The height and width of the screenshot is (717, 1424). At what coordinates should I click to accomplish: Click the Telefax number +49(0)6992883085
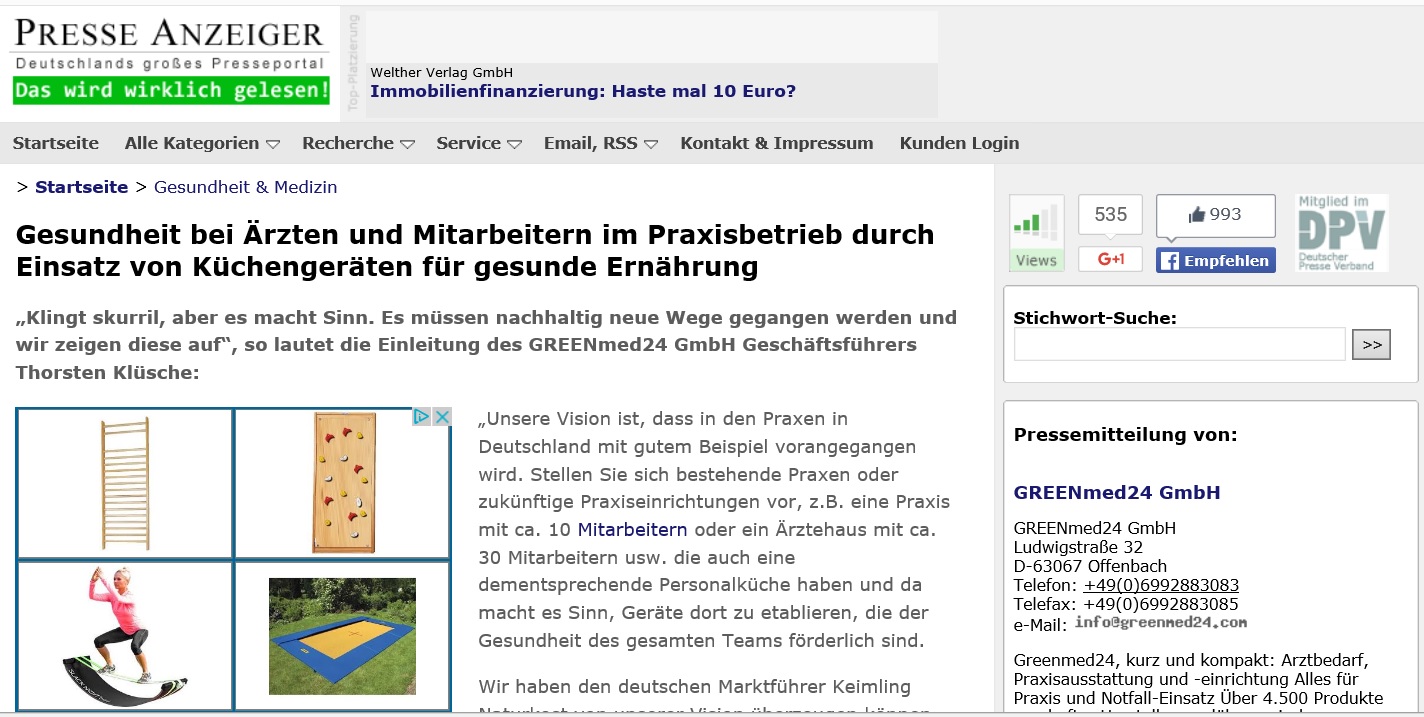click(x=1160, y=604)
